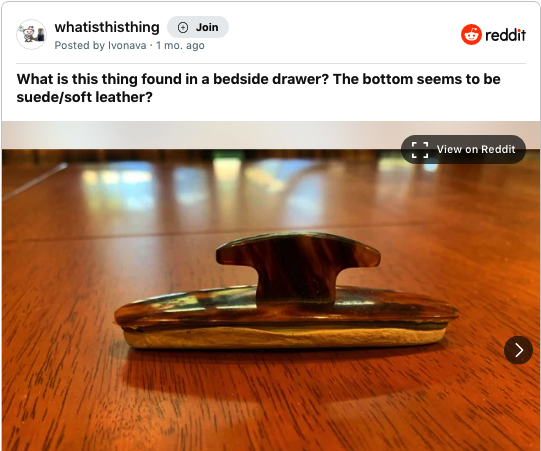Click the View on Reddit label
This screenshot has height=451, width=541.
pyautogui.click(x=476, y=149)
